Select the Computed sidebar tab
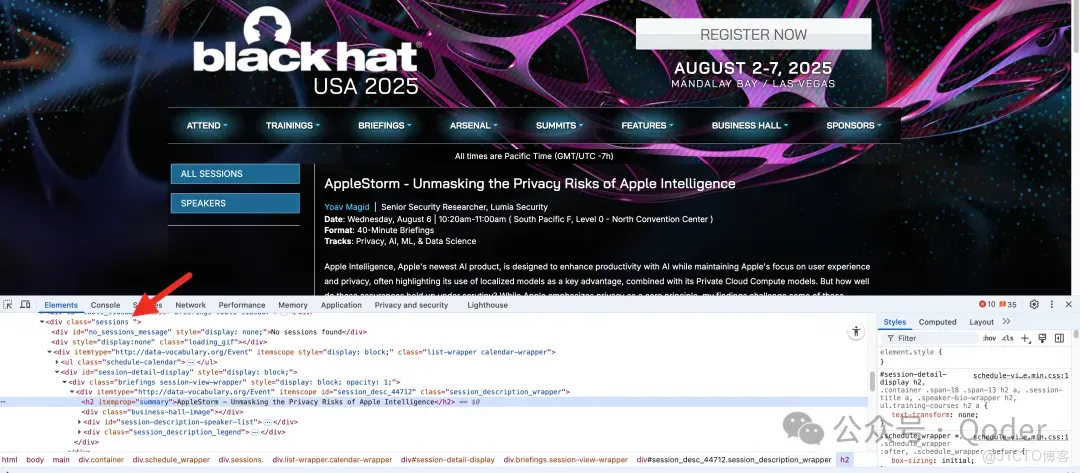The height and width of the screenshot is (473, 1080). coord(937,322)
